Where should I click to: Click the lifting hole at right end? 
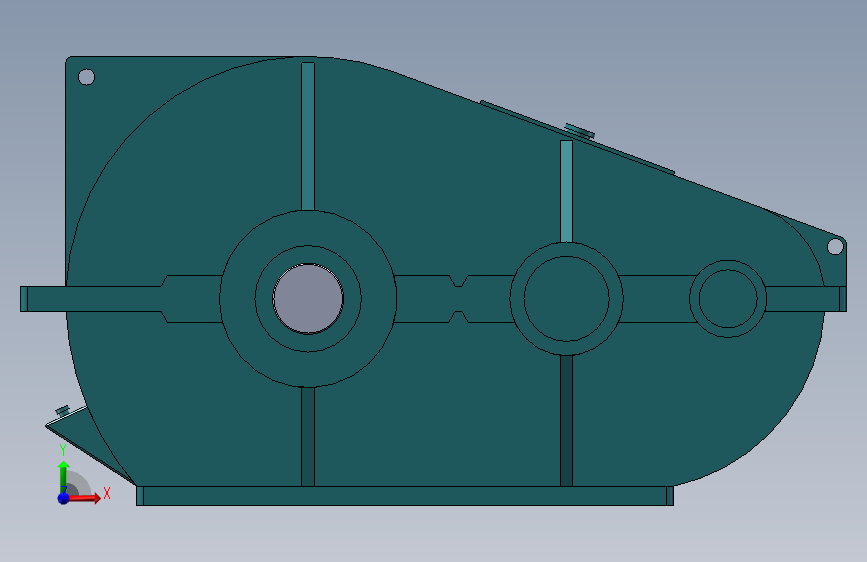coord(835,247)
